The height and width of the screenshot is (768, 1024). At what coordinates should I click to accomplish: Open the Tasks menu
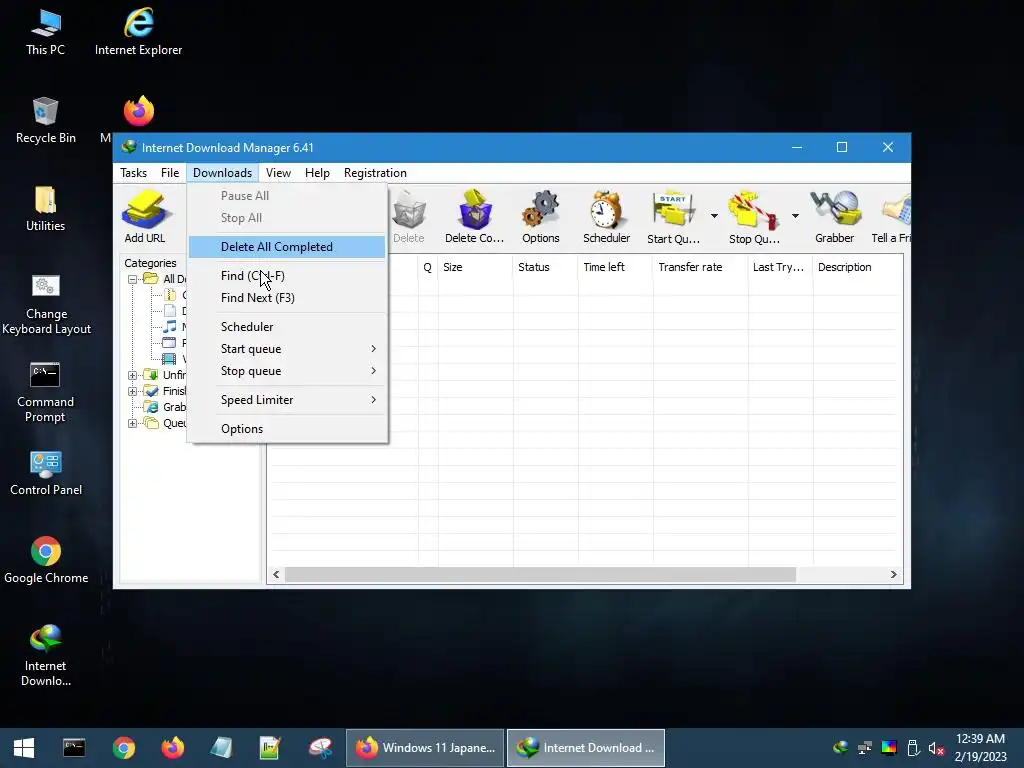(134, 173)
